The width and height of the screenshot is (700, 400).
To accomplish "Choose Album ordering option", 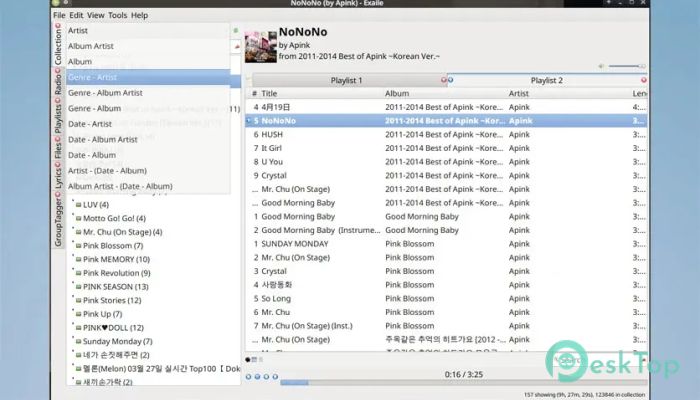I will pyautogui.click(x=148, y=62).
